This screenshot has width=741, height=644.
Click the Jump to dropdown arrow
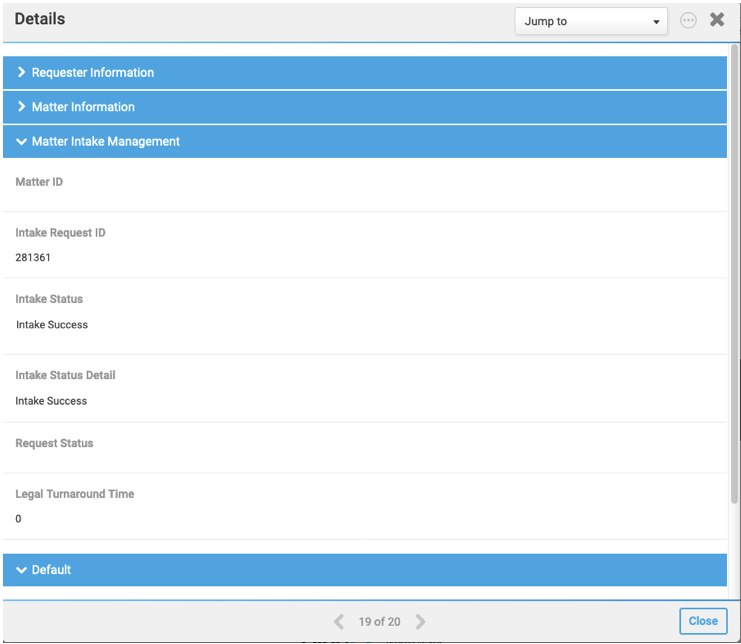click(656, 22)
